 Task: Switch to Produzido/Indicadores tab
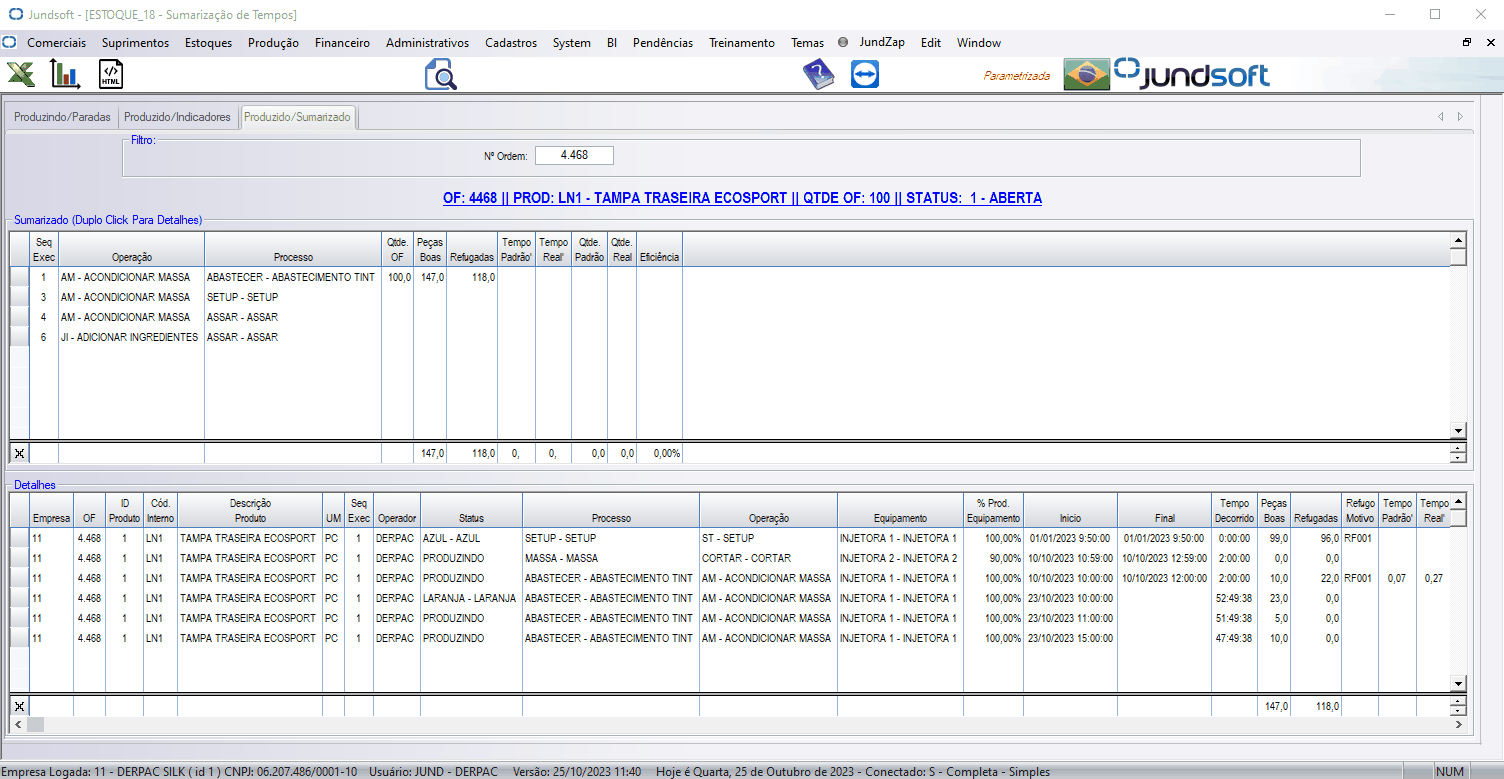coord(178,117)
